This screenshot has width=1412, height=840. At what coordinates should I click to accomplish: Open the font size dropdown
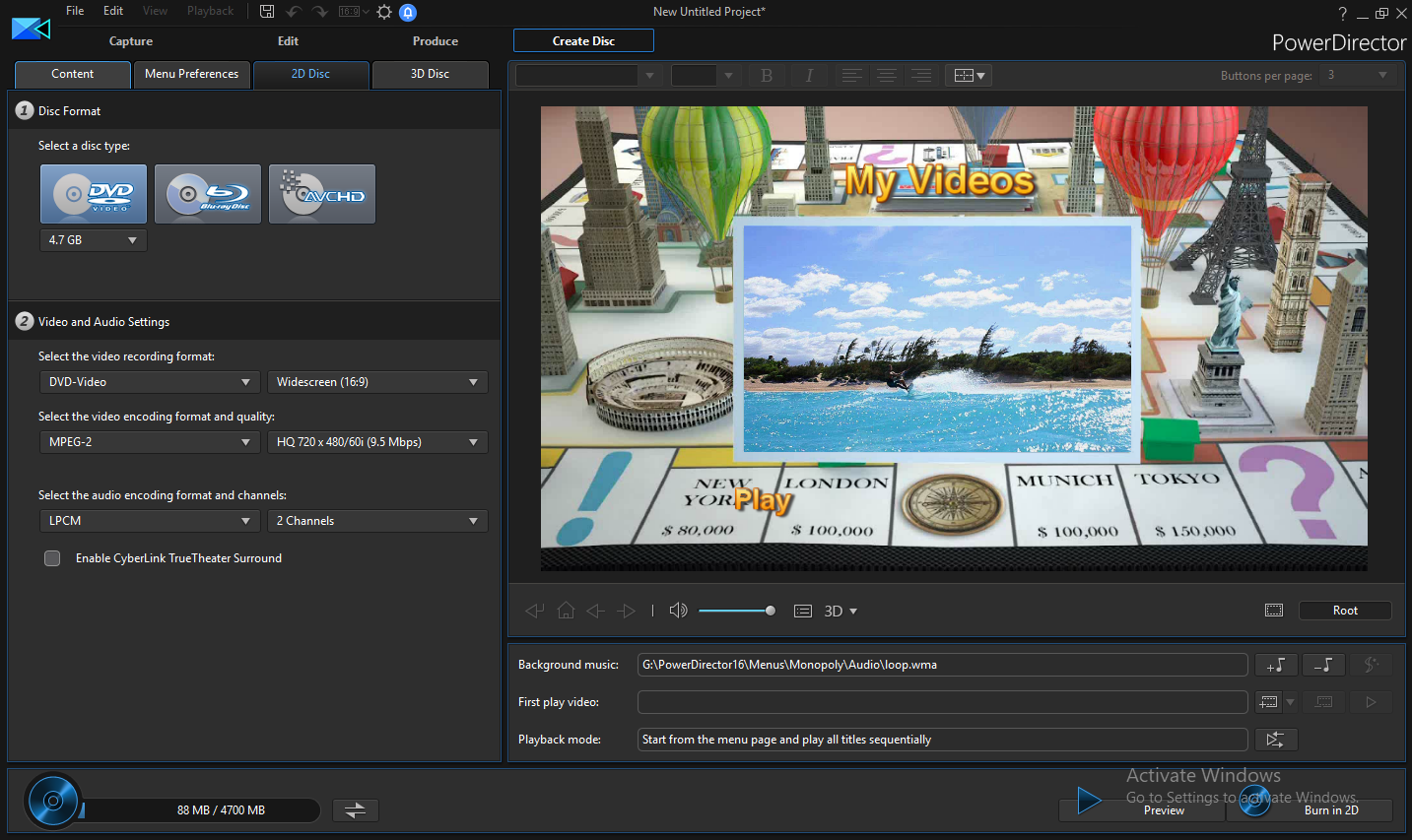click(x=705, y=75)
